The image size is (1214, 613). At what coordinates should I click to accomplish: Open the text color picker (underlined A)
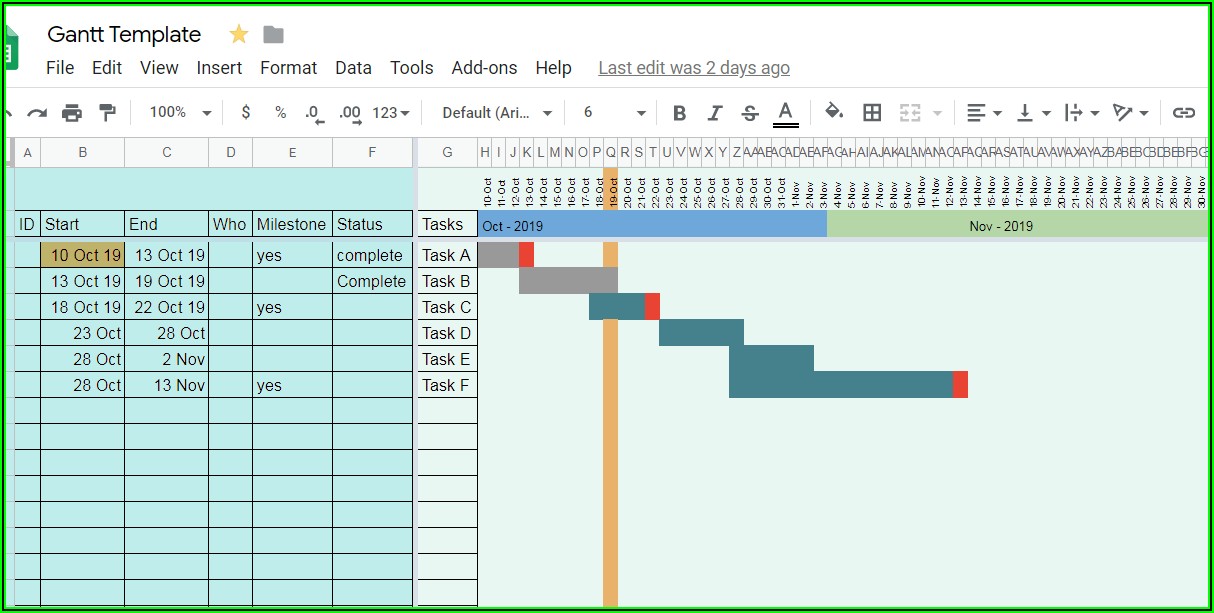pyautogui.click(x=786, y=113)
